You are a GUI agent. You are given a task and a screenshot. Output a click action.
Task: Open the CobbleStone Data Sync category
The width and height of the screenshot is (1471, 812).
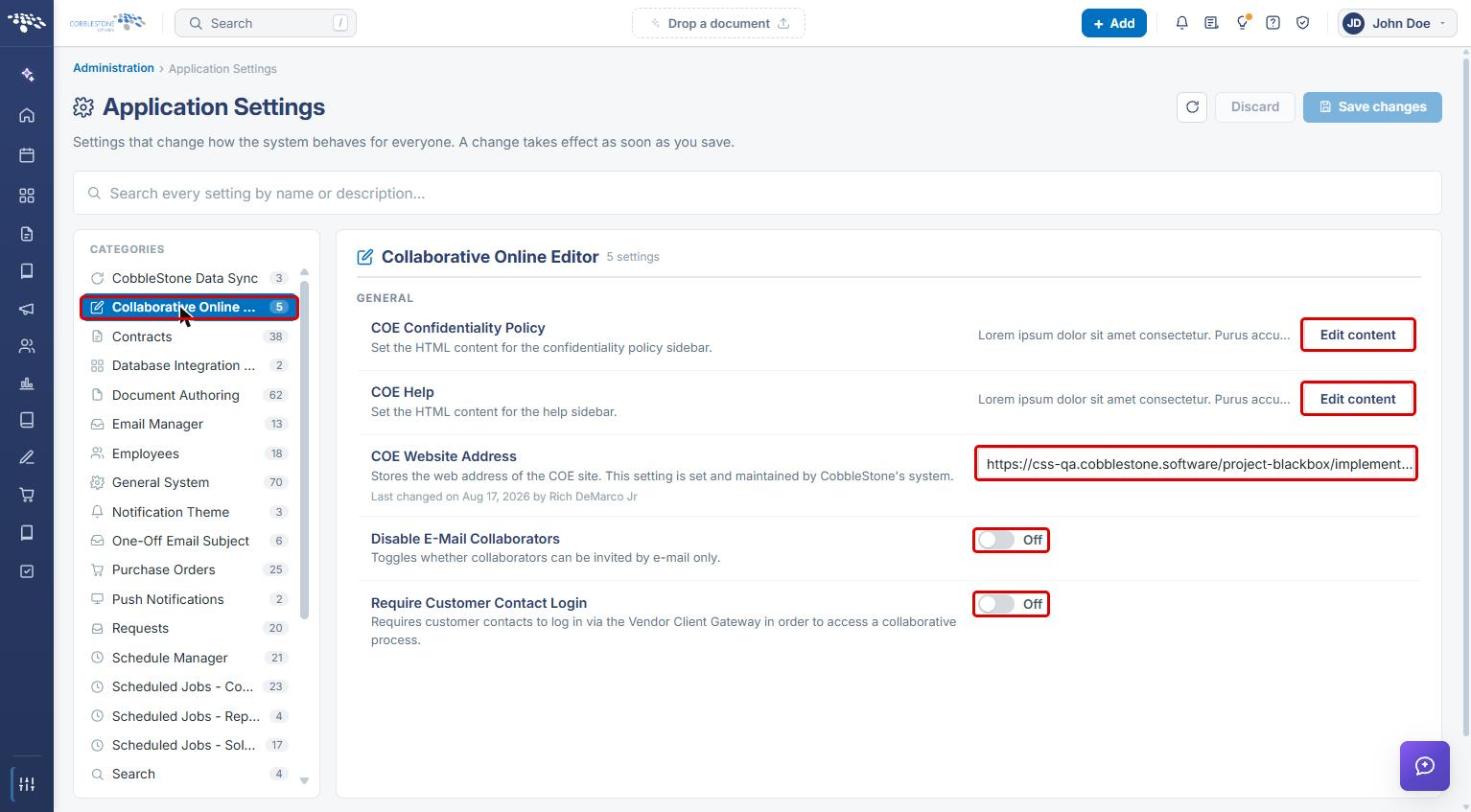click(189, 278)
